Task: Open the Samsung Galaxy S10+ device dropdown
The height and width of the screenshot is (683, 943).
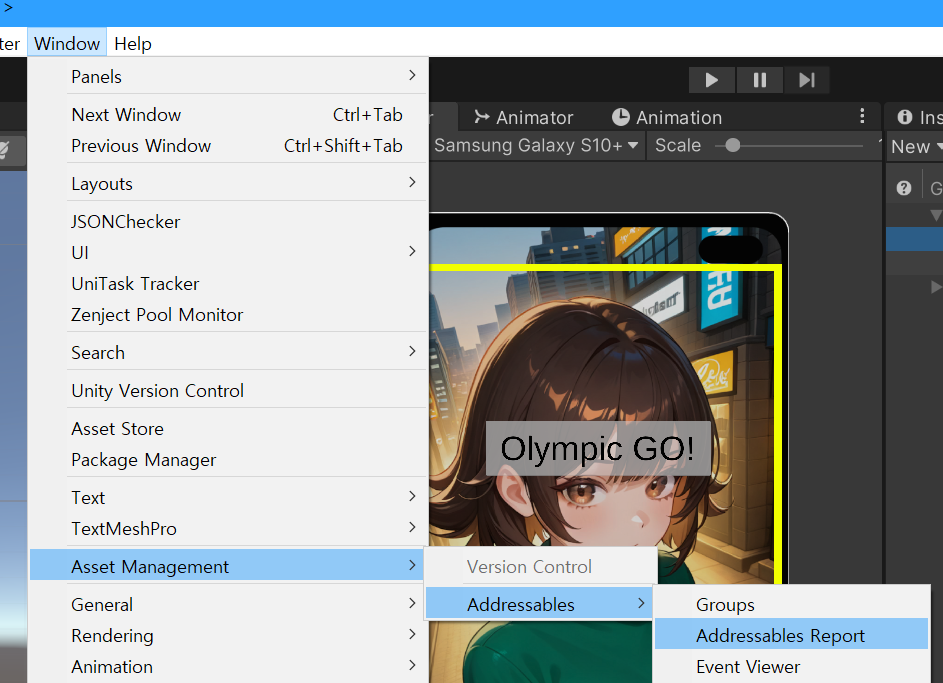Action: pyautogui.click(x=536, y=145)
